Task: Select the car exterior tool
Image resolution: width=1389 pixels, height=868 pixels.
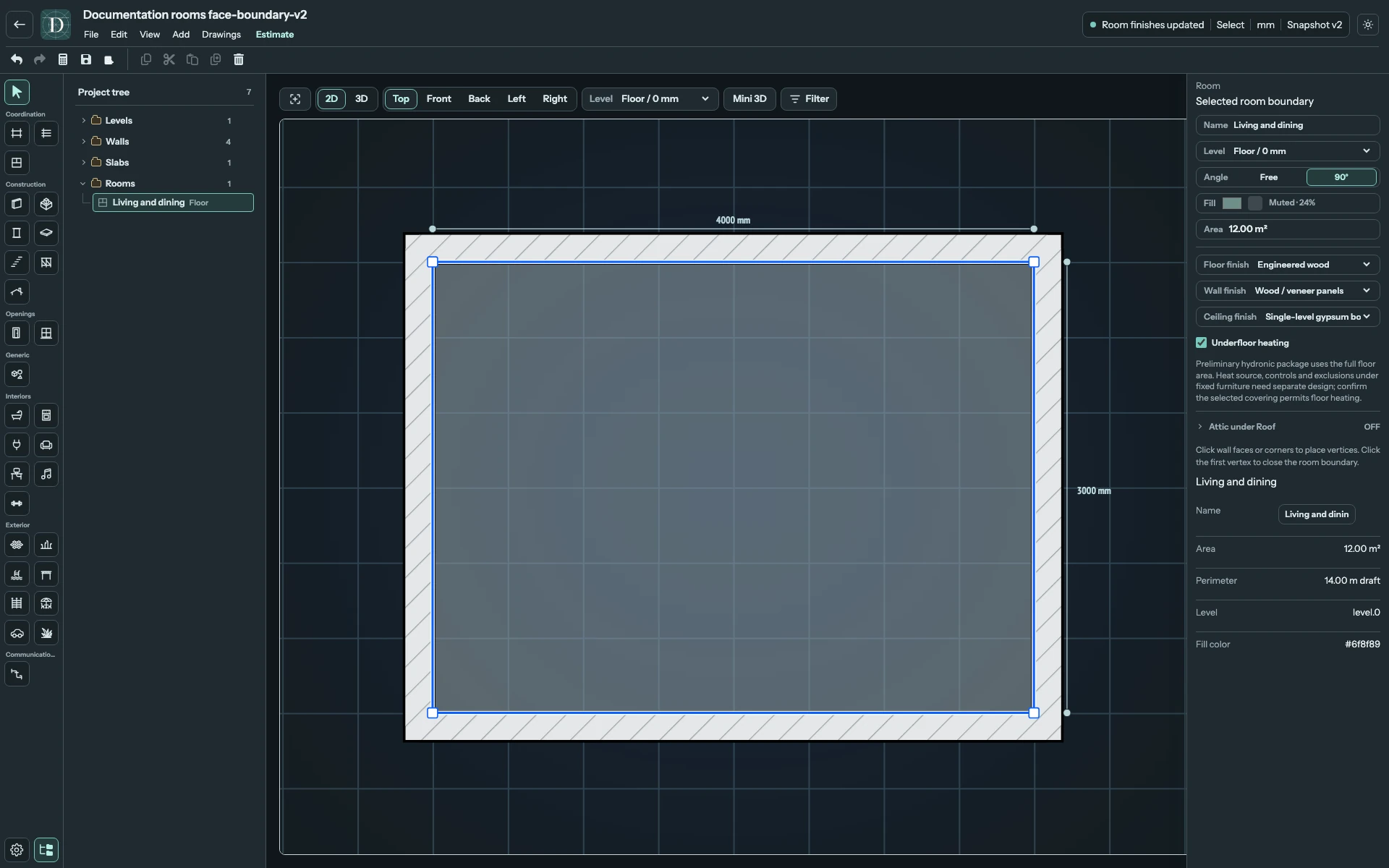Action: tap(17, 633)
